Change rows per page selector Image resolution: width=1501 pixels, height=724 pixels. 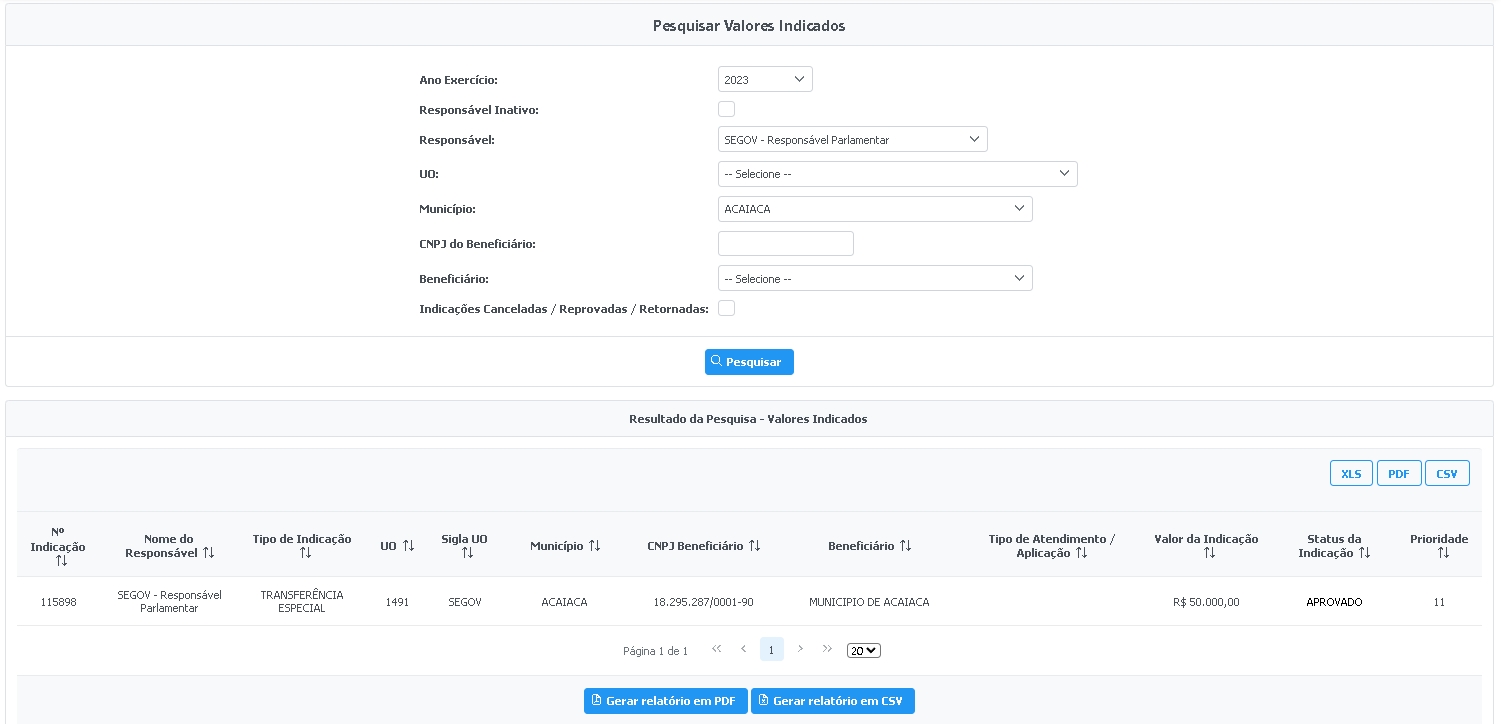863,650
